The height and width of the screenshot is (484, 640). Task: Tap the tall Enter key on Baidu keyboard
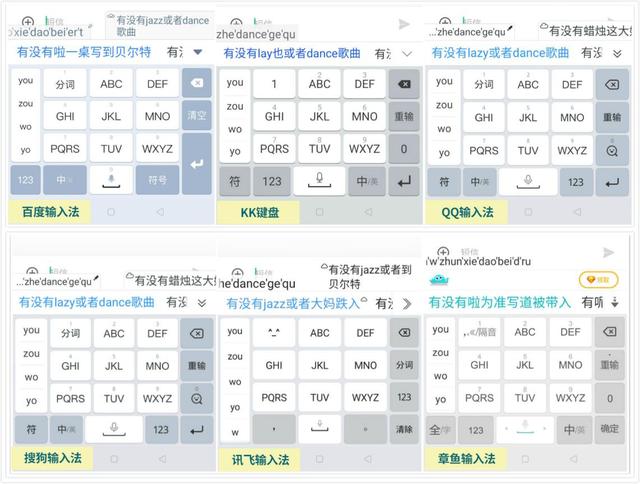coord(197,164)
